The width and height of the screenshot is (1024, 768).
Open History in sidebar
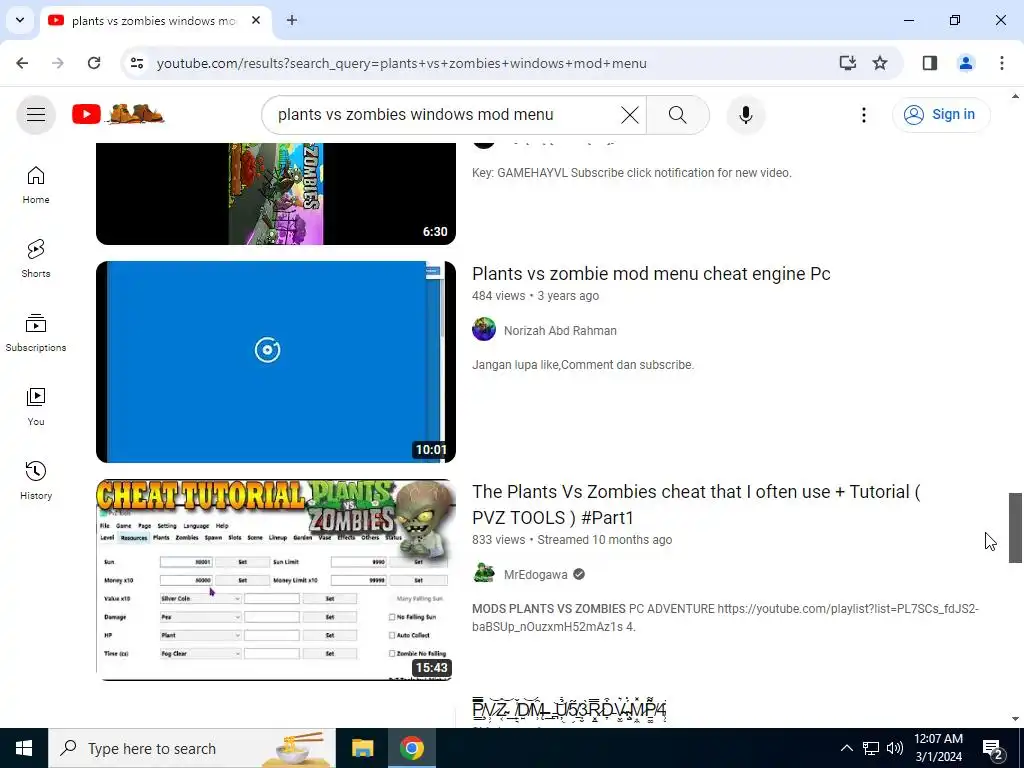[x=36, y=481]
